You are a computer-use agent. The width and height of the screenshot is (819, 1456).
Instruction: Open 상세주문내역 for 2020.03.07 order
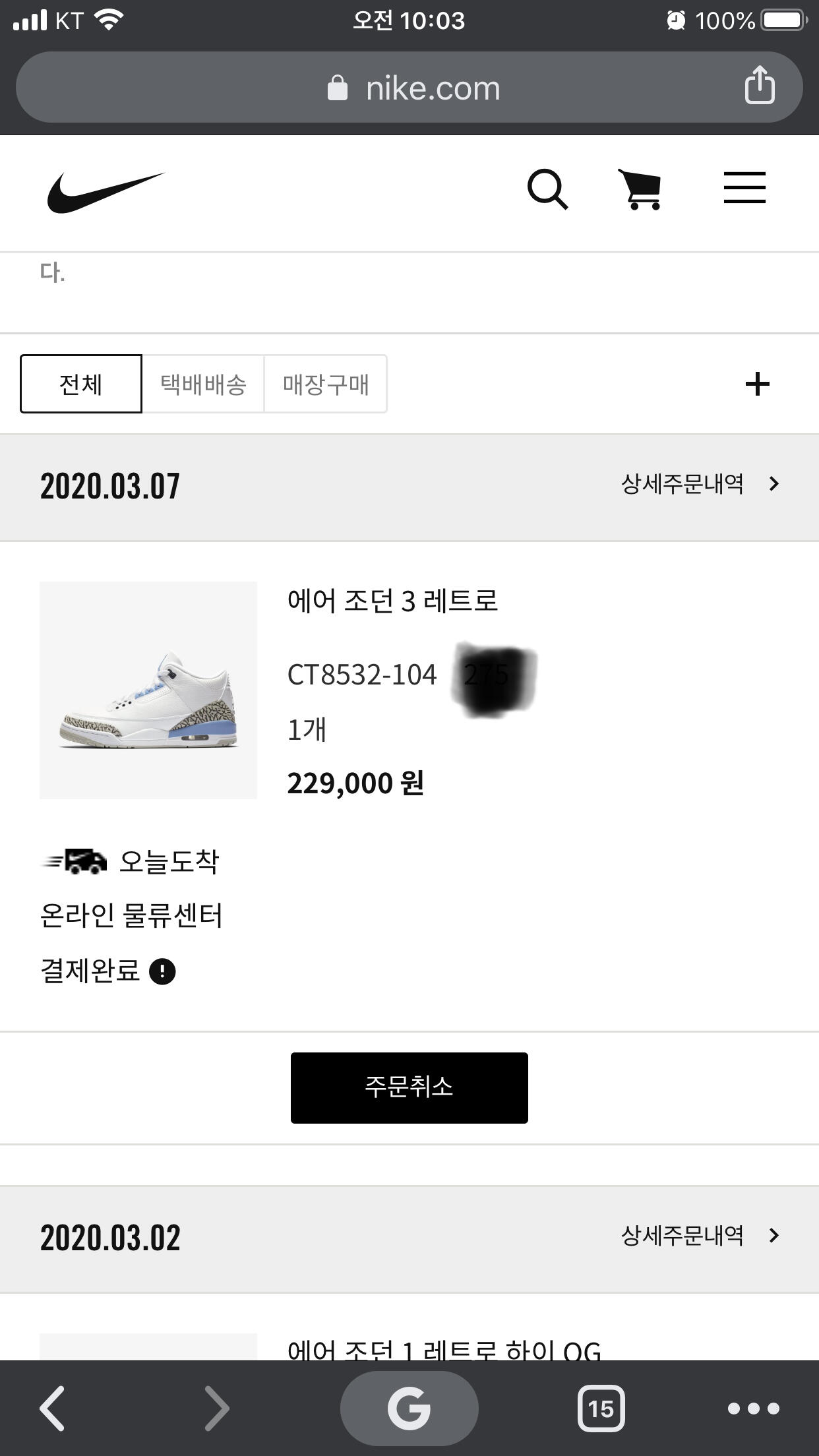700,484
